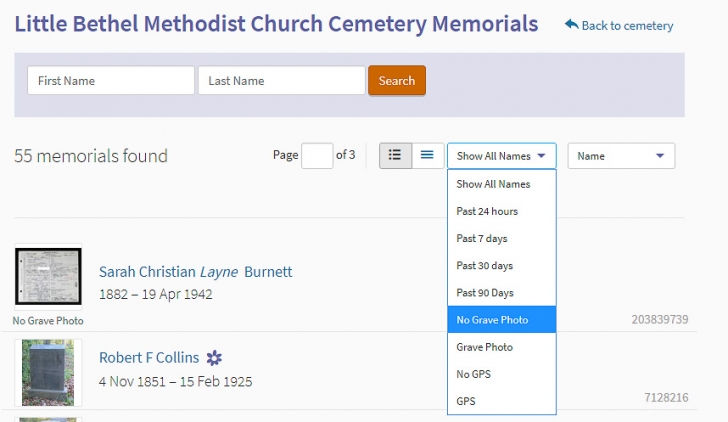Focus the Last Name field
Viewport: 728px width, 422px height.
[282, 81]
